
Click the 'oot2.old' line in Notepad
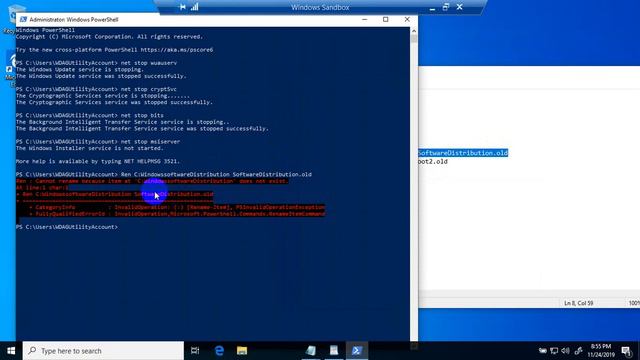433,162
